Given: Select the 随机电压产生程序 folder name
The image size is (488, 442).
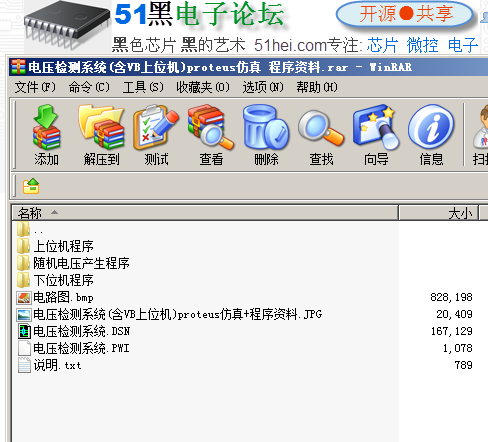Looking at the screenshot, I should coord(81,263).
